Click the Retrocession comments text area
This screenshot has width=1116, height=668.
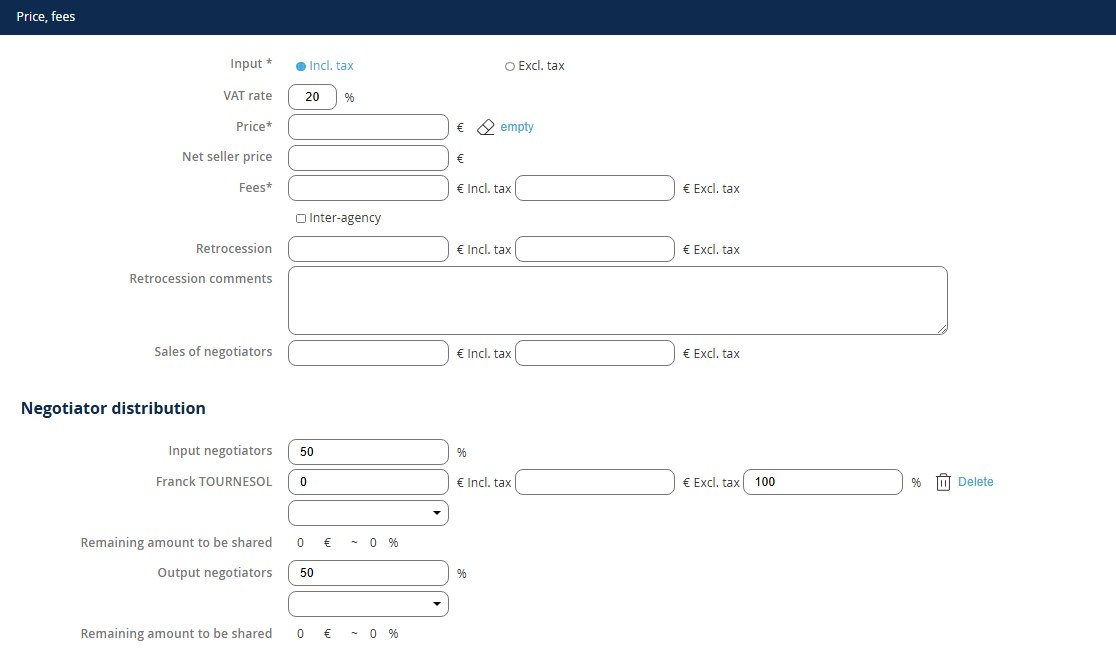click(x=617, y=300)
